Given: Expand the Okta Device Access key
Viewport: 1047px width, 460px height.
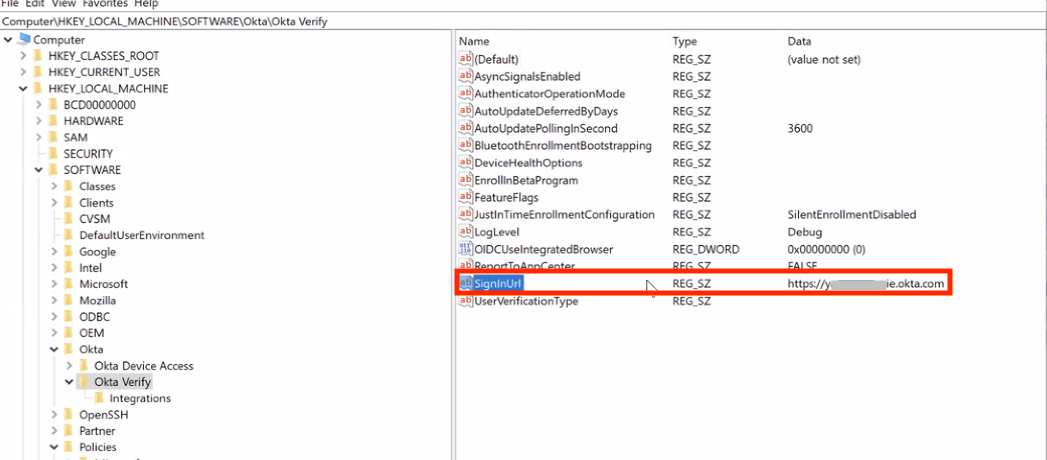Looking at the screenshot, I should [69, 366].
